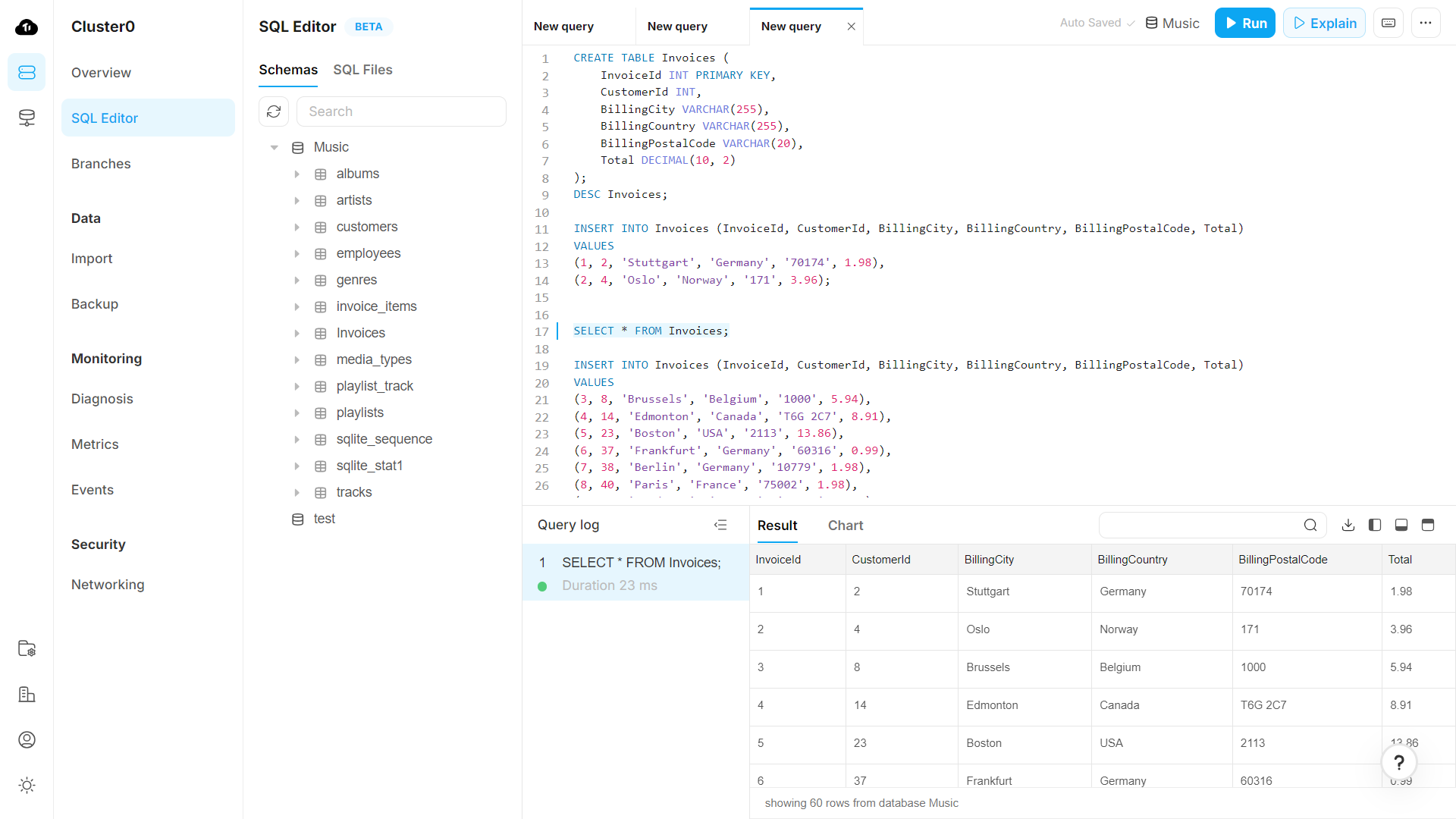
Task: Toggle light/dark theme sun icon
Action: click(27, 786)
